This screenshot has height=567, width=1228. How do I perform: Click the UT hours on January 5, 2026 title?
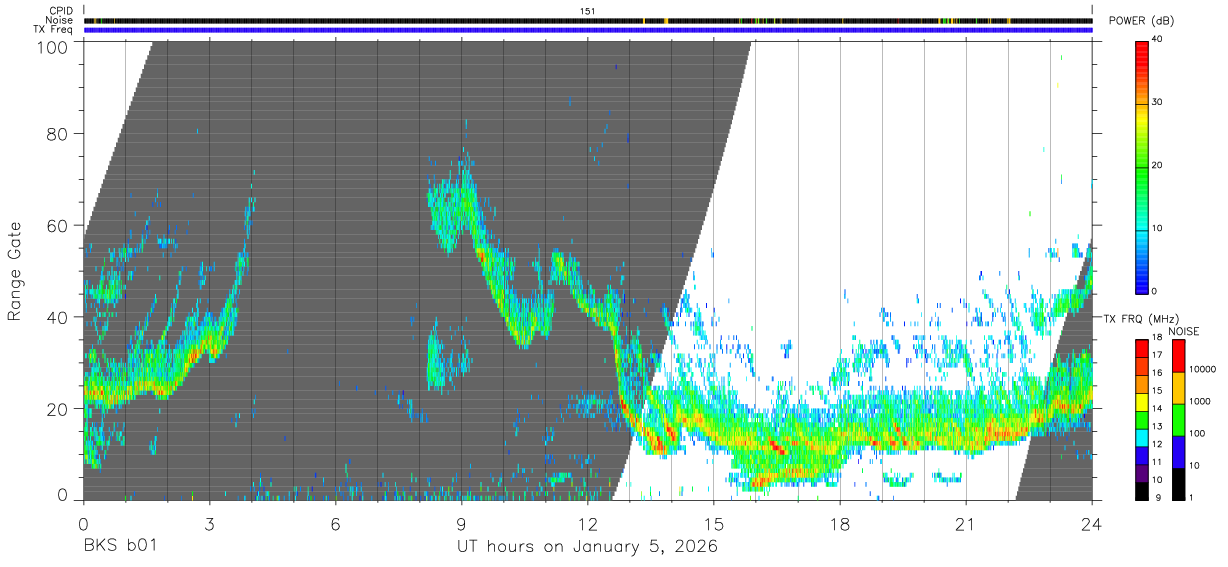(587, 546)
